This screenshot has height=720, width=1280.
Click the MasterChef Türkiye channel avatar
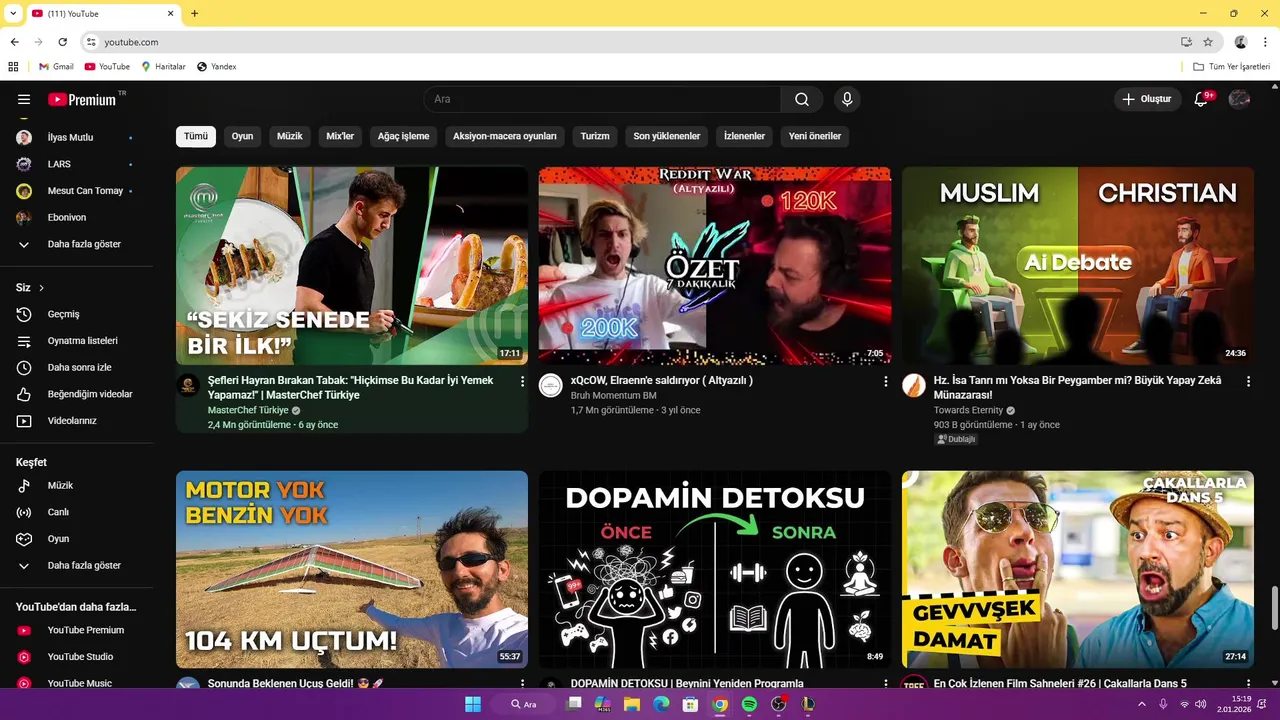coord(188,386)
